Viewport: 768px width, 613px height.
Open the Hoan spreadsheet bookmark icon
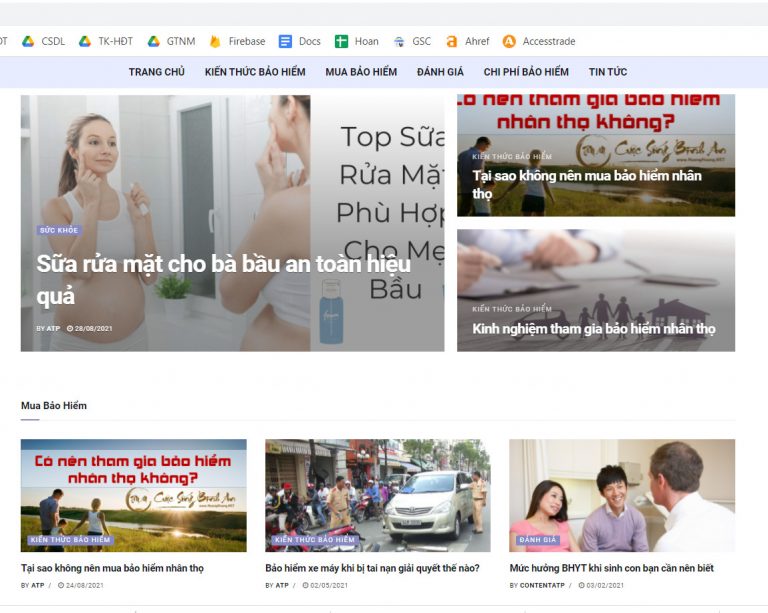coord(341,42)
